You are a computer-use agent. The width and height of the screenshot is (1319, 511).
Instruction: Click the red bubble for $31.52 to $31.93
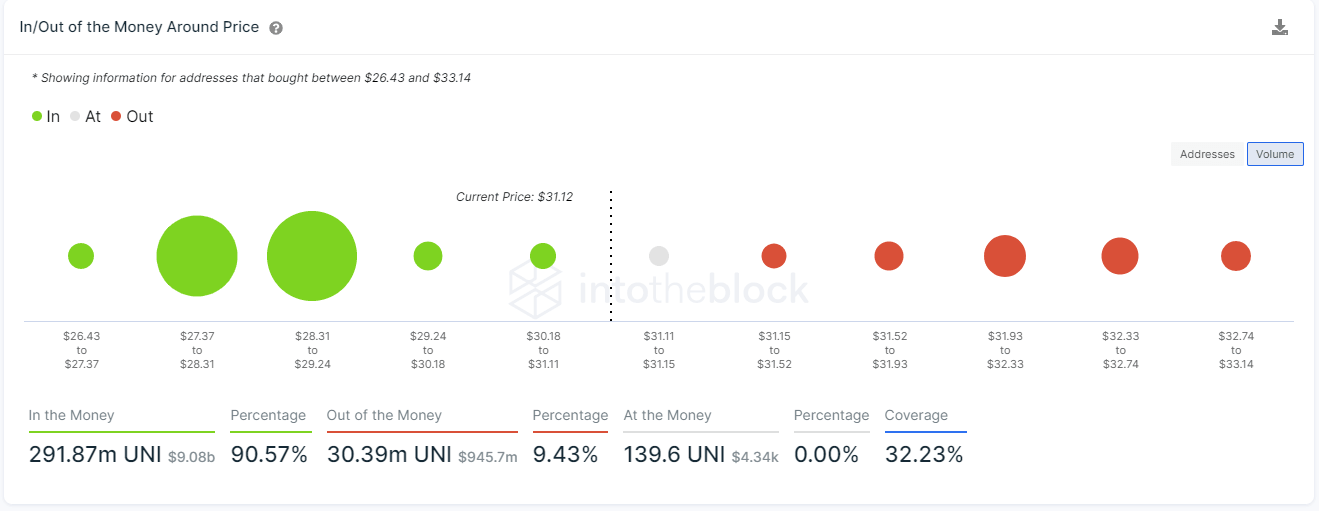click(889, 256)
